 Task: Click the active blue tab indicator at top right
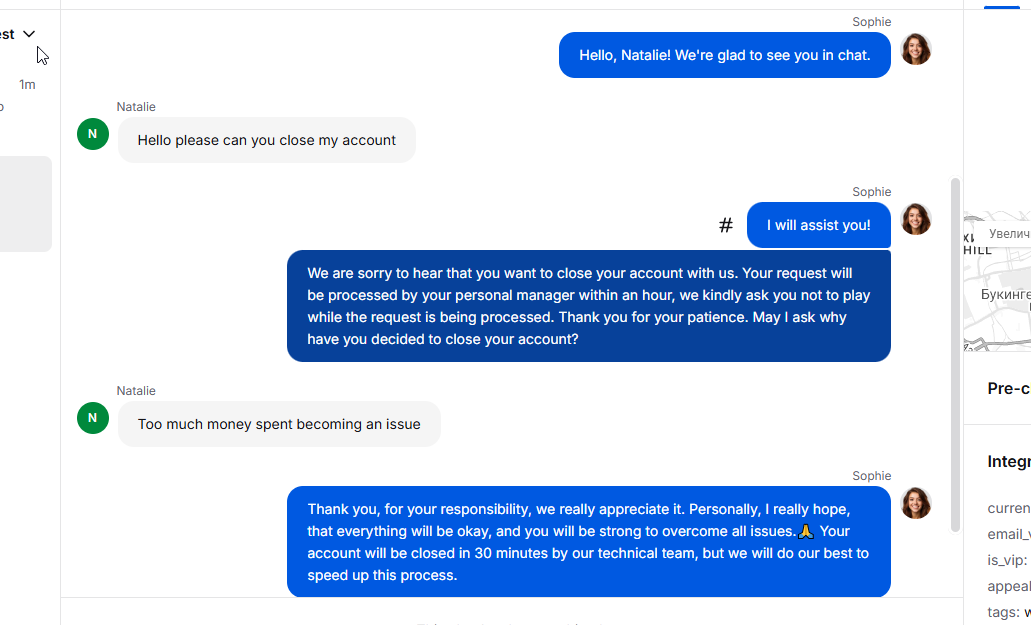coord(1001,7)
